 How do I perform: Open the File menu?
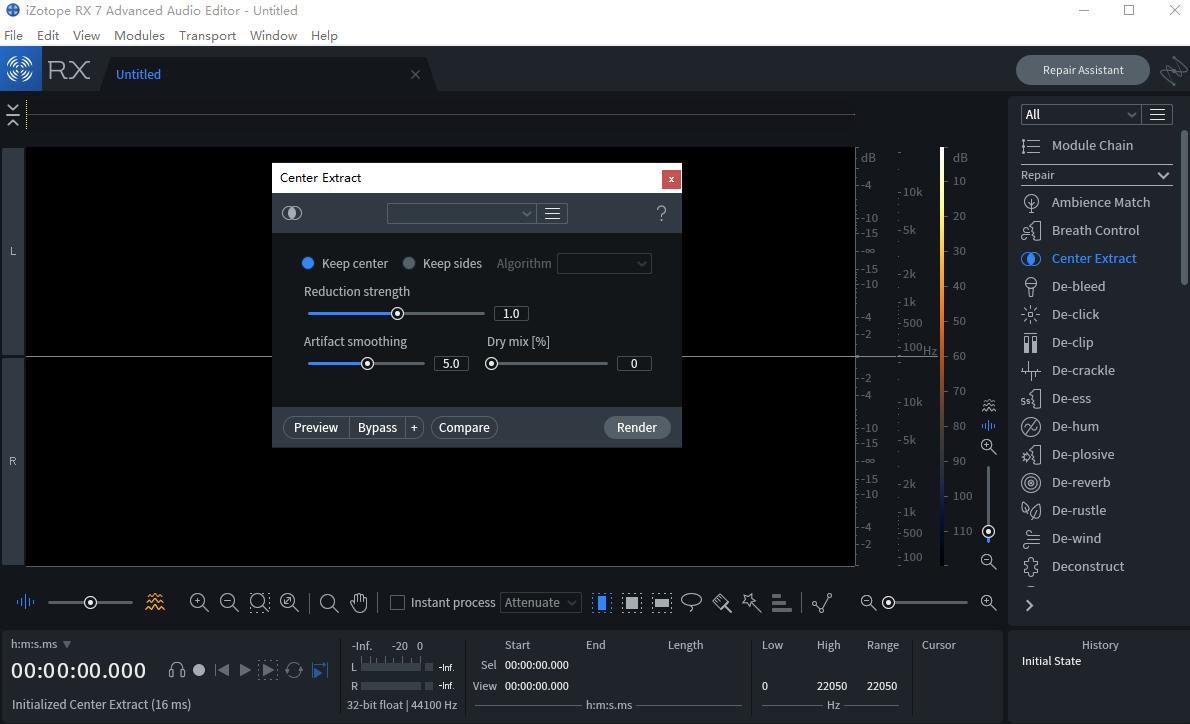pos(14,36)
